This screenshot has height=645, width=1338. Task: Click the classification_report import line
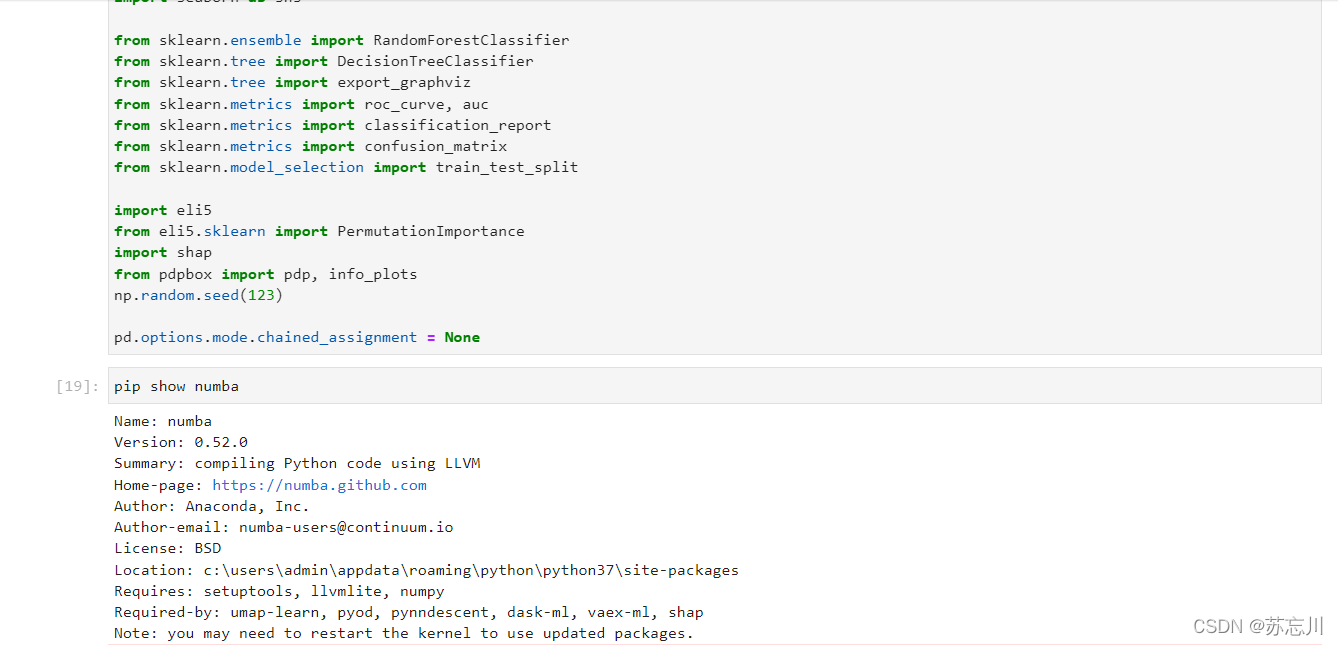[x=333, y=125]
